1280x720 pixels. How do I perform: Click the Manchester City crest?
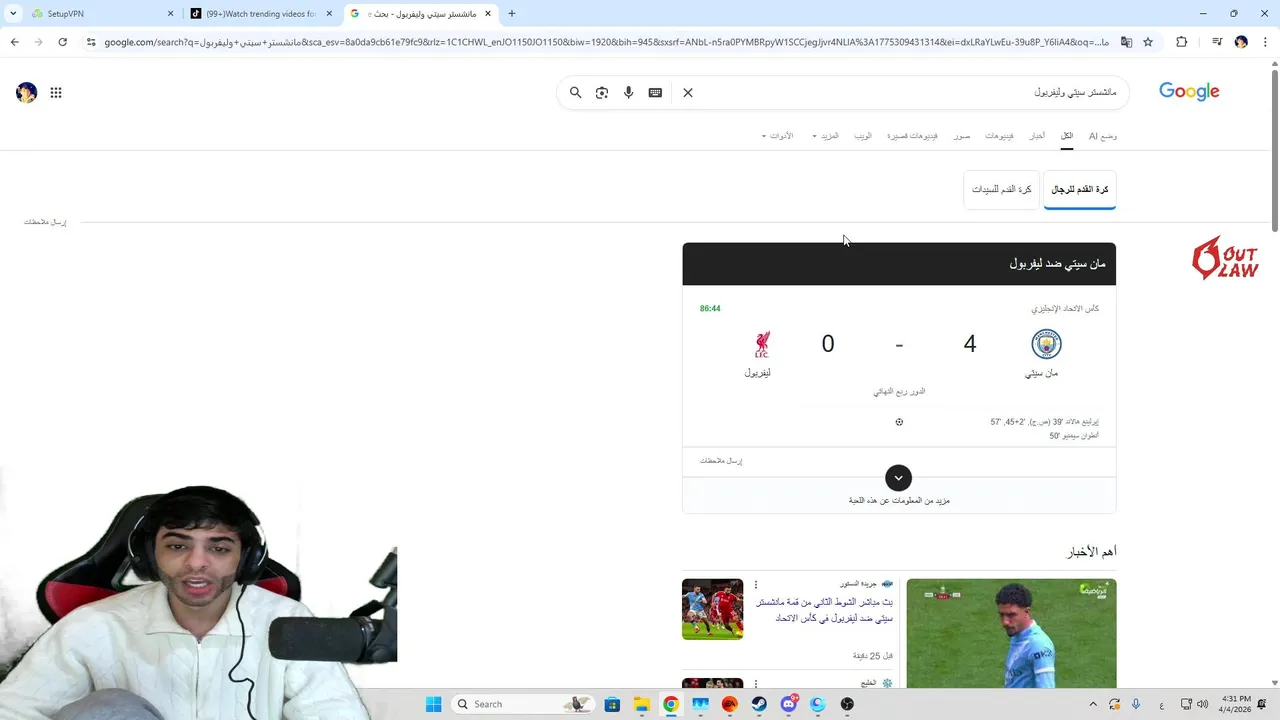(x=1046, y=344)
